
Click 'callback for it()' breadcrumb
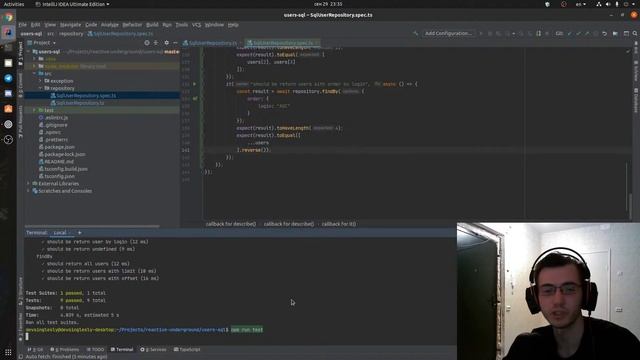coord(339,224)
